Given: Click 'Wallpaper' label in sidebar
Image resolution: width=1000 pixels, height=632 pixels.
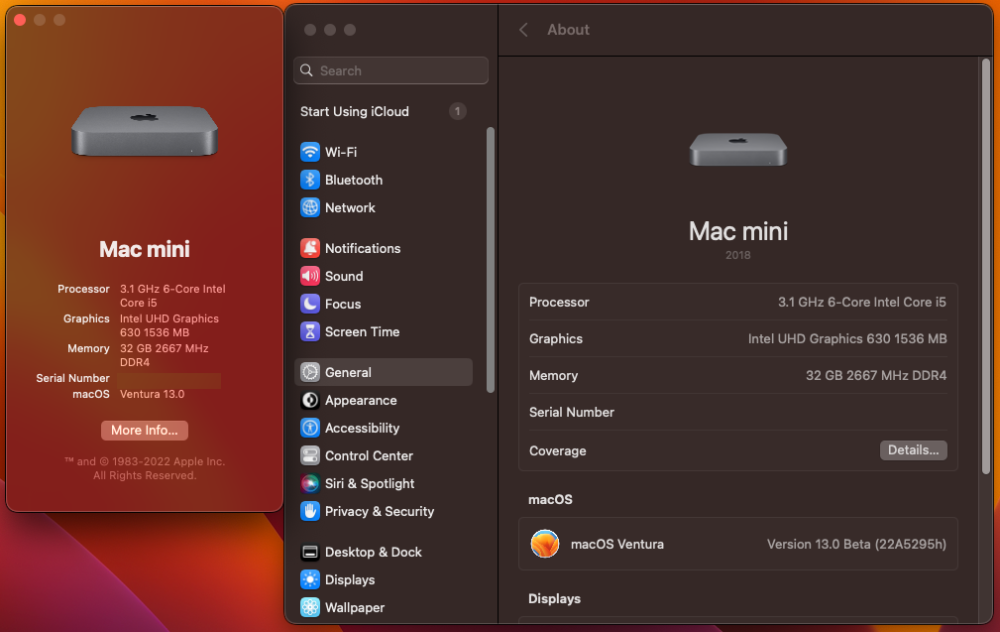Looking at the screenshot, I should click(355, 608).
